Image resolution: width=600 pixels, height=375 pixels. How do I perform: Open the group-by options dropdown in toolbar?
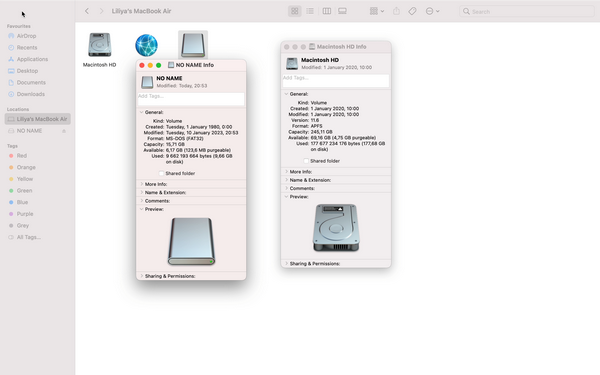point(377,11)
